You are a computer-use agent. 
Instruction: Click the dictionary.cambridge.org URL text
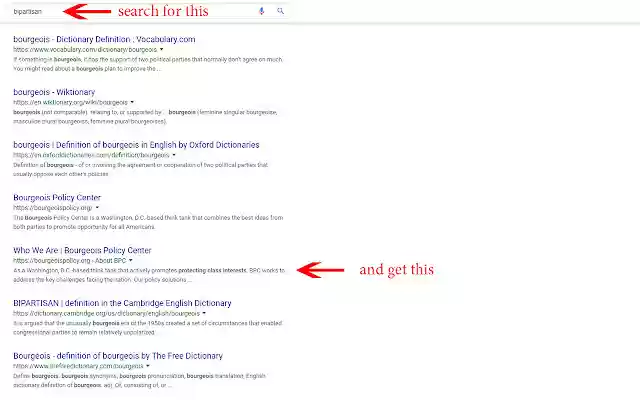[x=106, y=313]
